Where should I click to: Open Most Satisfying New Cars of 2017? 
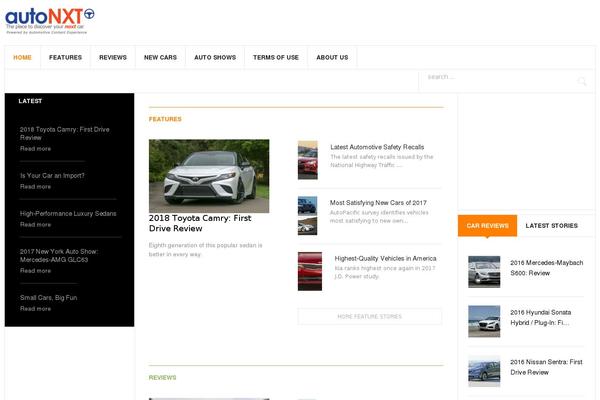[x=378, y=202]
